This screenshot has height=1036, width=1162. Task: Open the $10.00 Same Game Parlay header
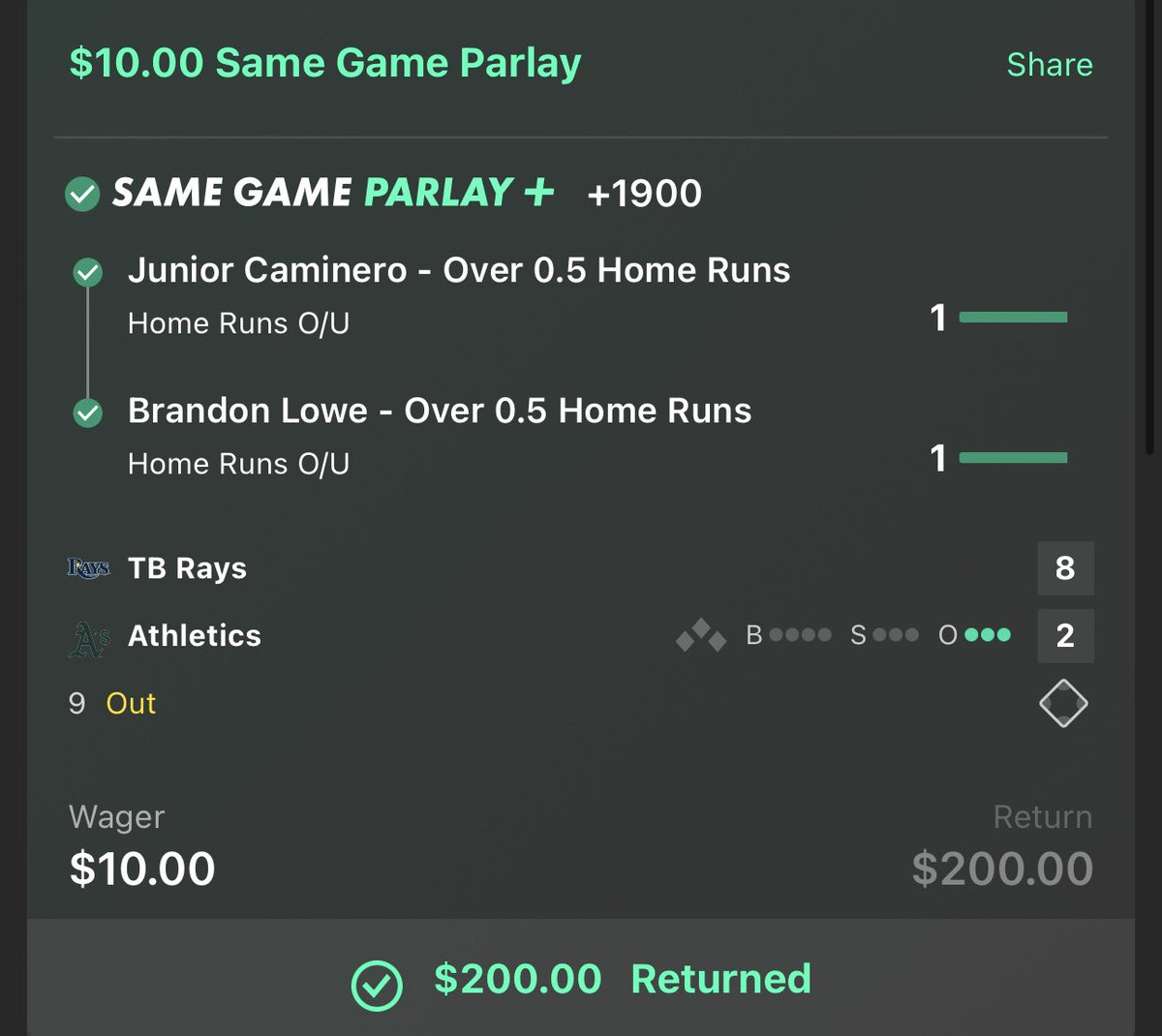[x=325, y=64]
